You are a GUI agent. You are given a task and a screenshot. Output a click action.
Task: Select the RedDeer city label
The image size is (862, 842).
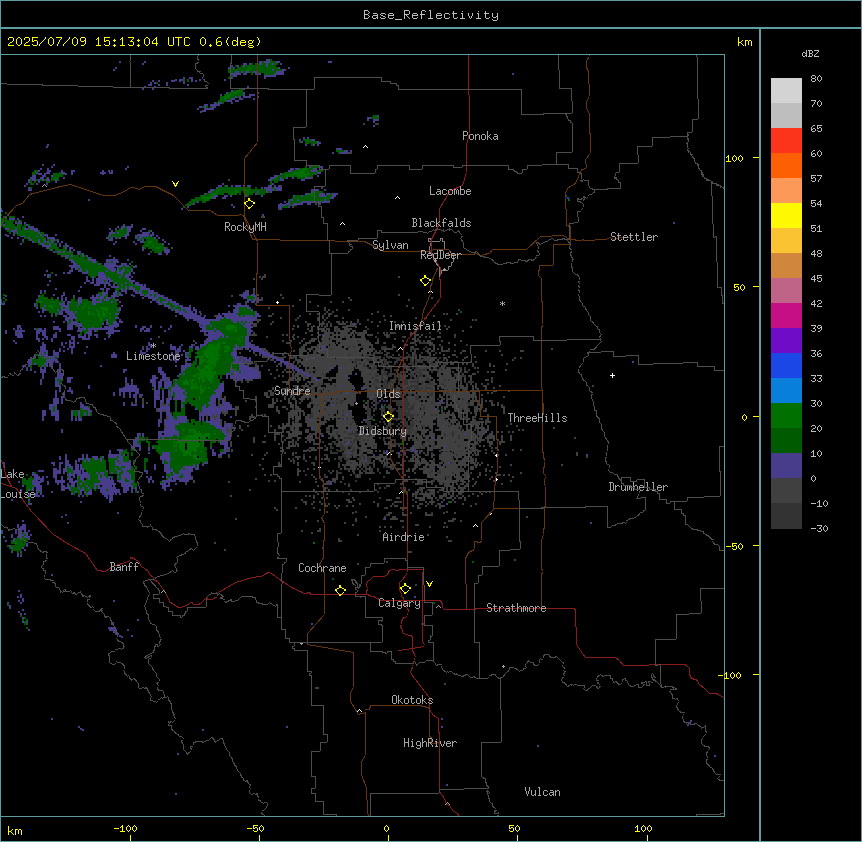click(x=440, y=255)
